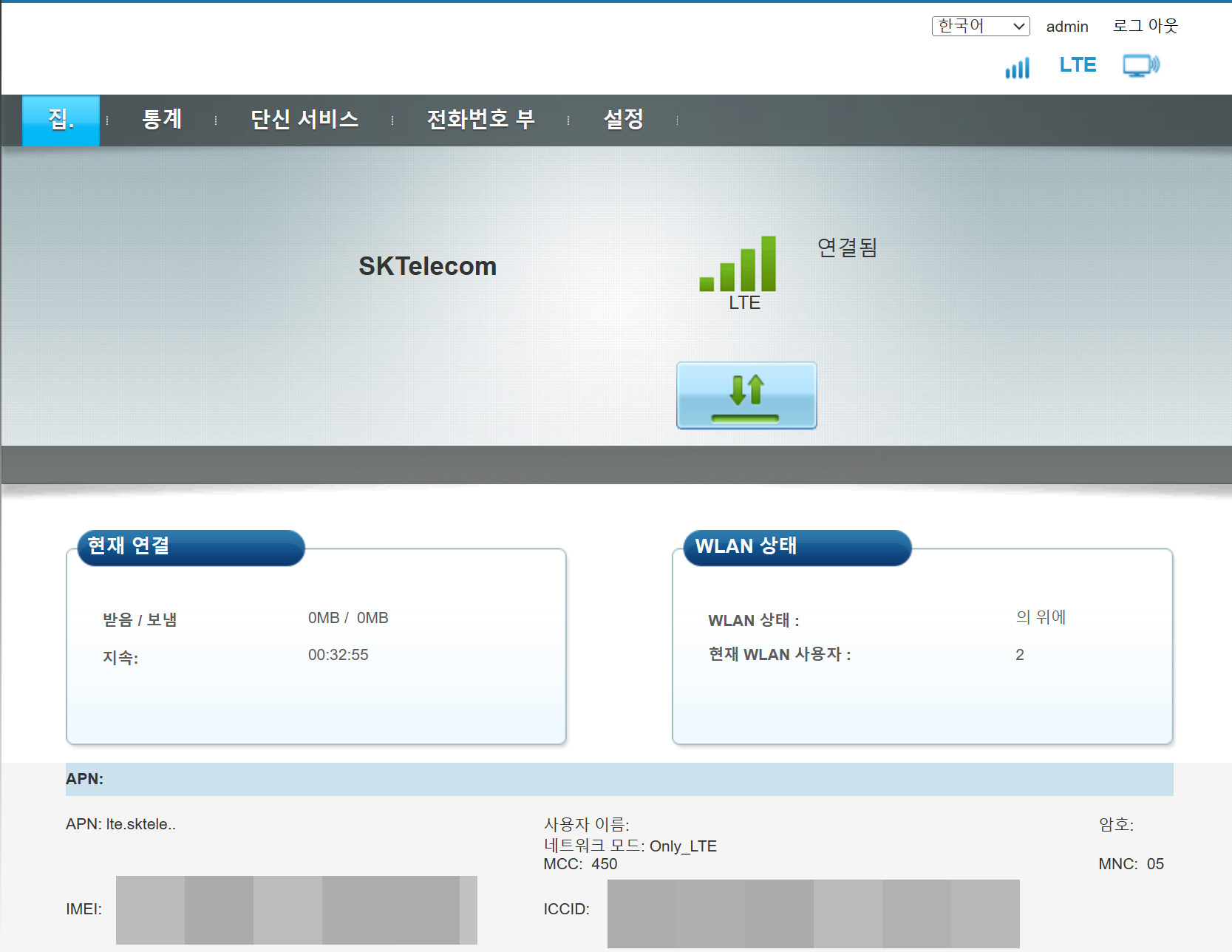Image resolution: width=1232 pixels, height=952 pixels.
Task: Click the WLAN 상태 : row label
Action: pos(754,620)
